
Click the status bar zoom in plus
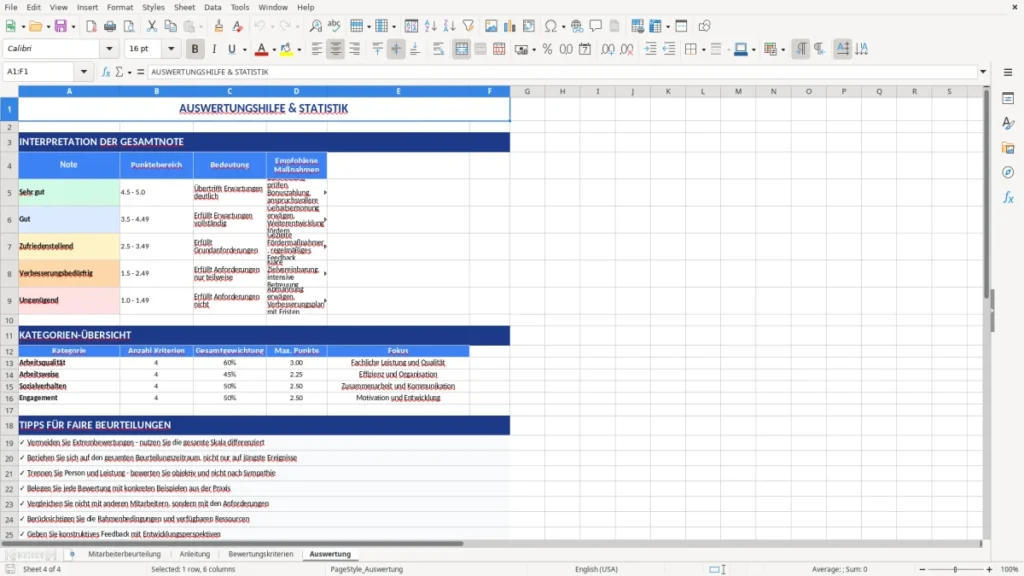989,569
